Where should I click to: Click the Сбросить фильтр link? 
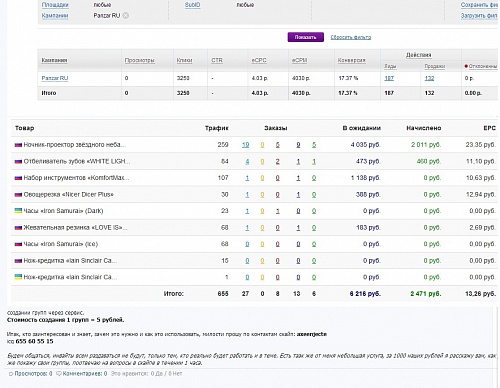pyautogui.click(x=351, y=37)
